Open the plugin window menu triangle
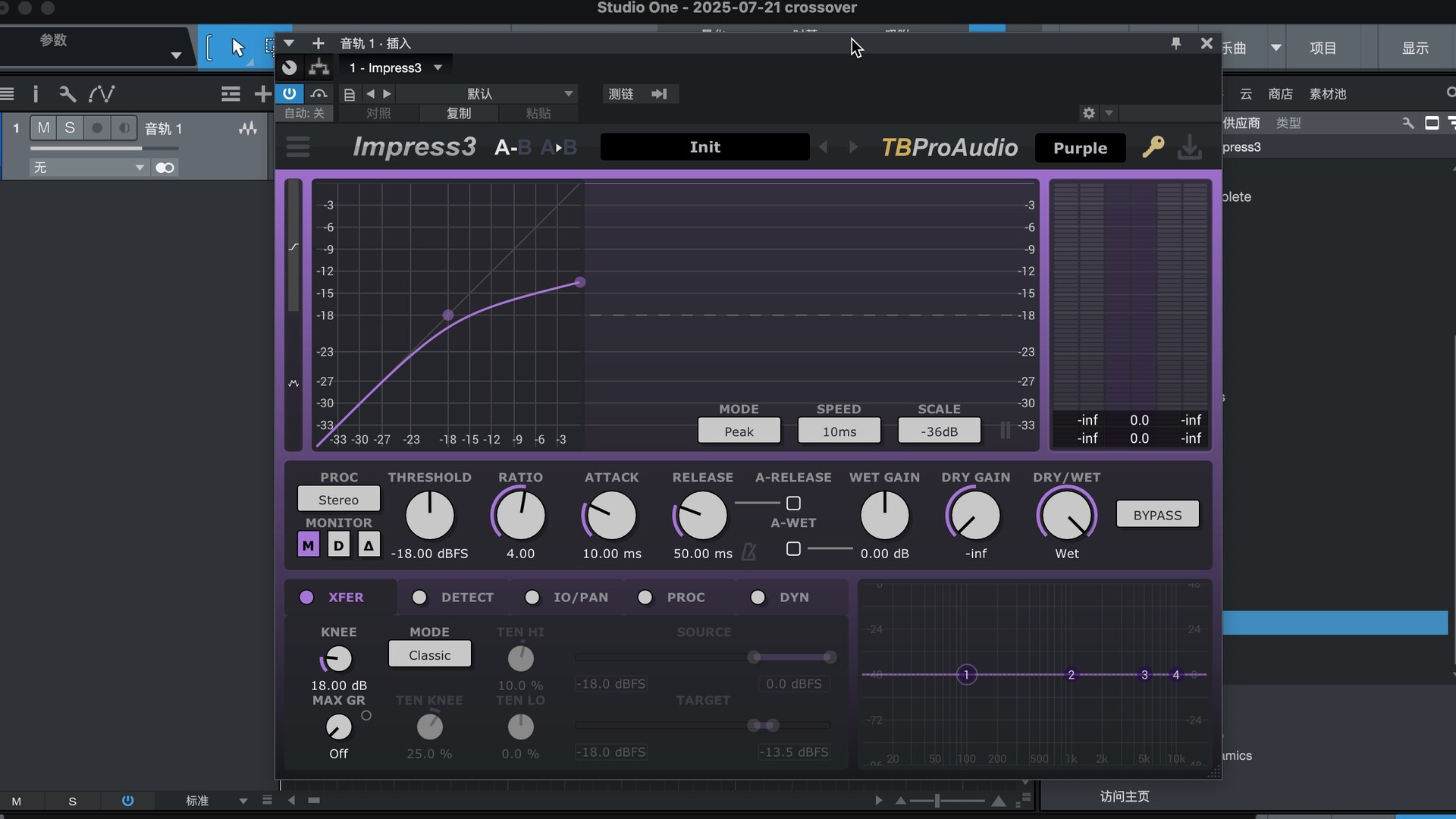 289,43
